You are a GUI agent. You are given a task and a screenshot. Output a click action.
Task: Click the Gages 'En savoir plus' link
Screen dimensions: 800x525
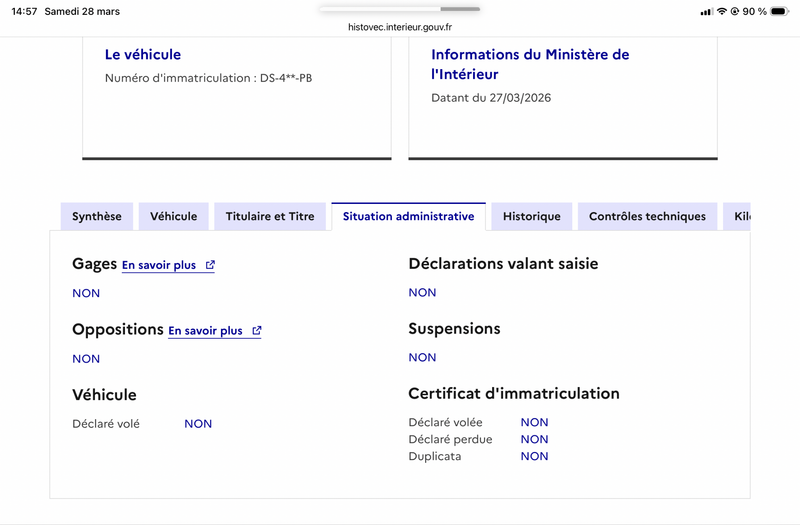coord(159,265)
